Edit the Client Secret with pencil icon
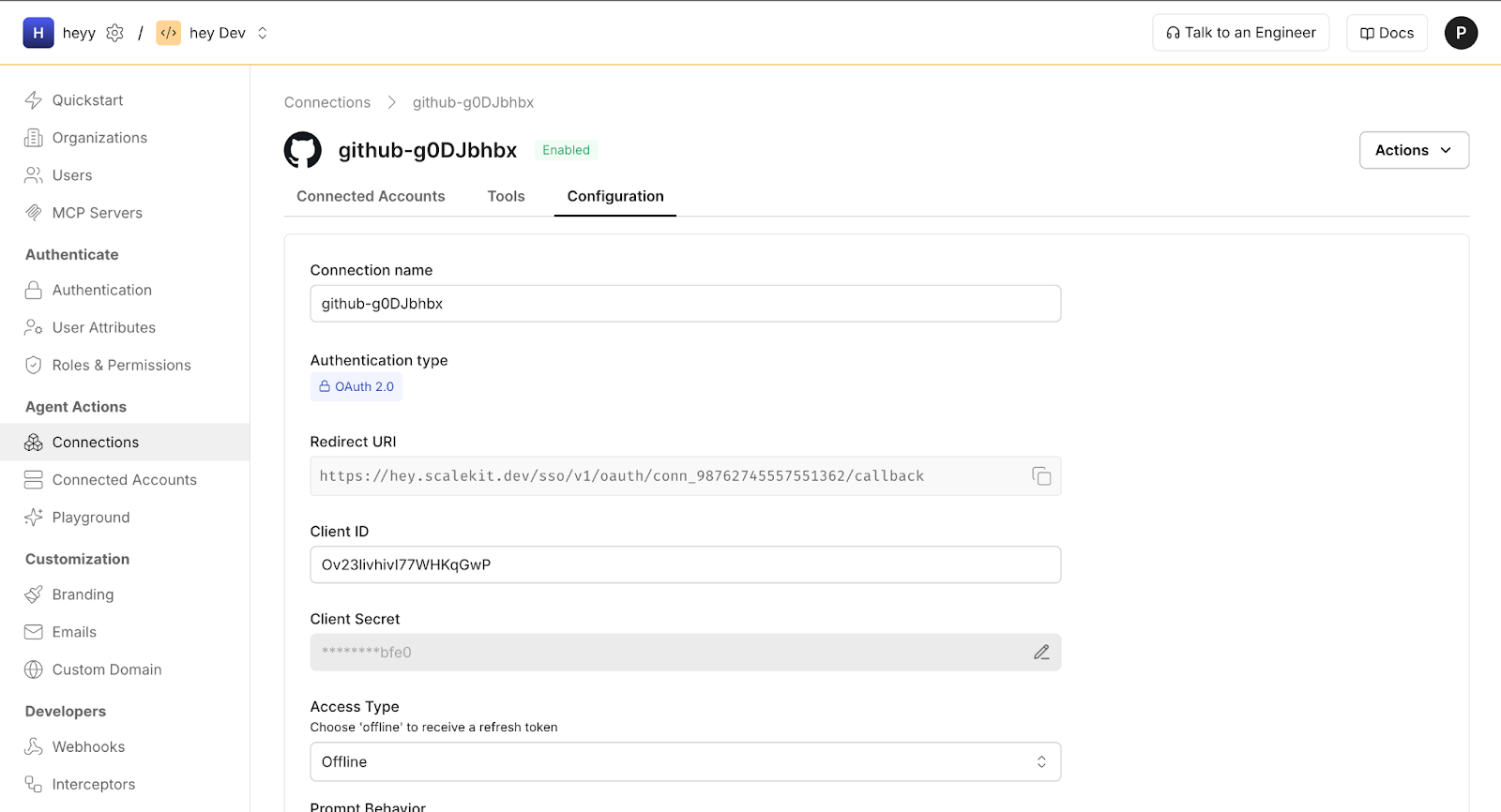Image resolution: width=1501 pixels, height=812 pixels. [1041, 653]
